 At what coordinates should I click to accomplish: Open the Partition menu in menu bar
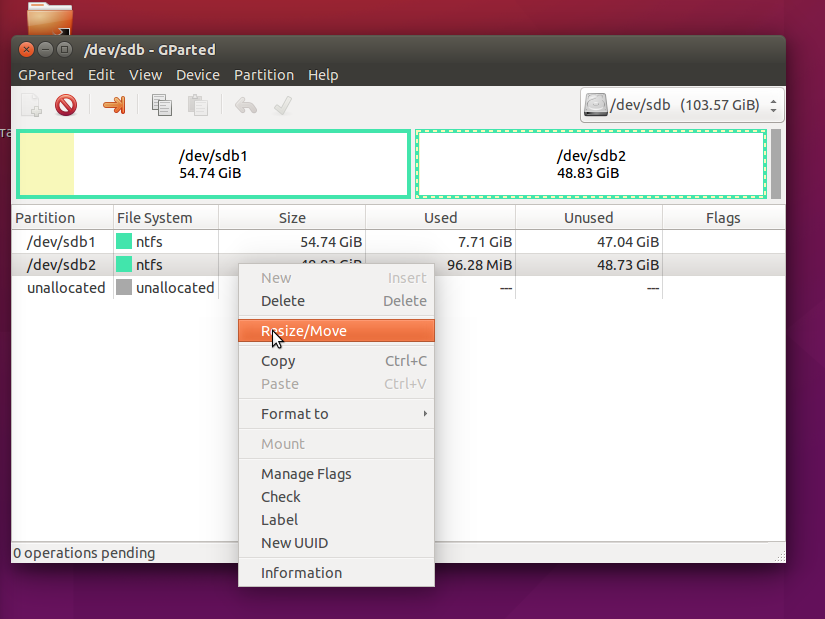(263, 75)
